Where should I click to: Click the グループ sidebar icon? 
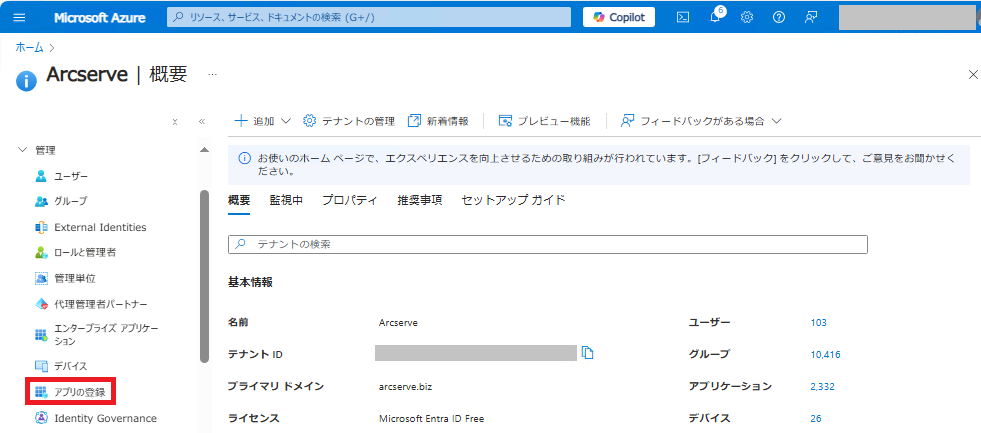tap(41, 201)
